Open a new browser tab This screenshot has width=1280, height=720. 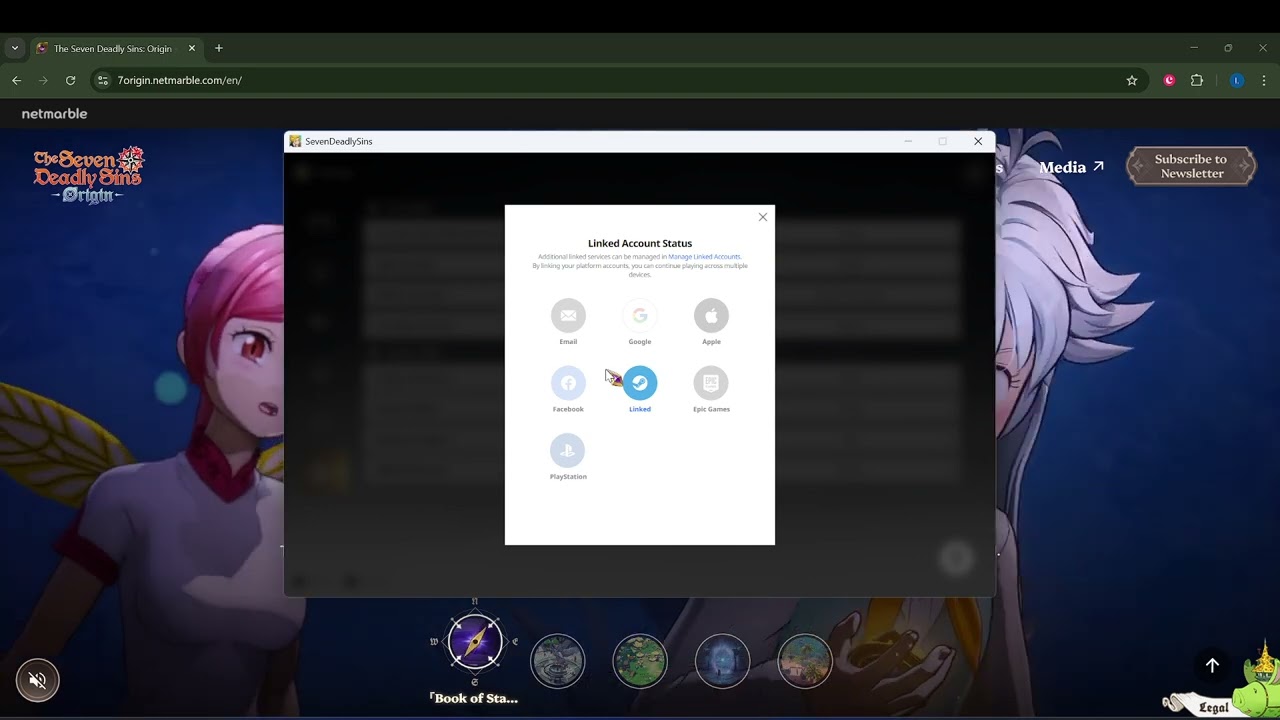coord(219,48)
